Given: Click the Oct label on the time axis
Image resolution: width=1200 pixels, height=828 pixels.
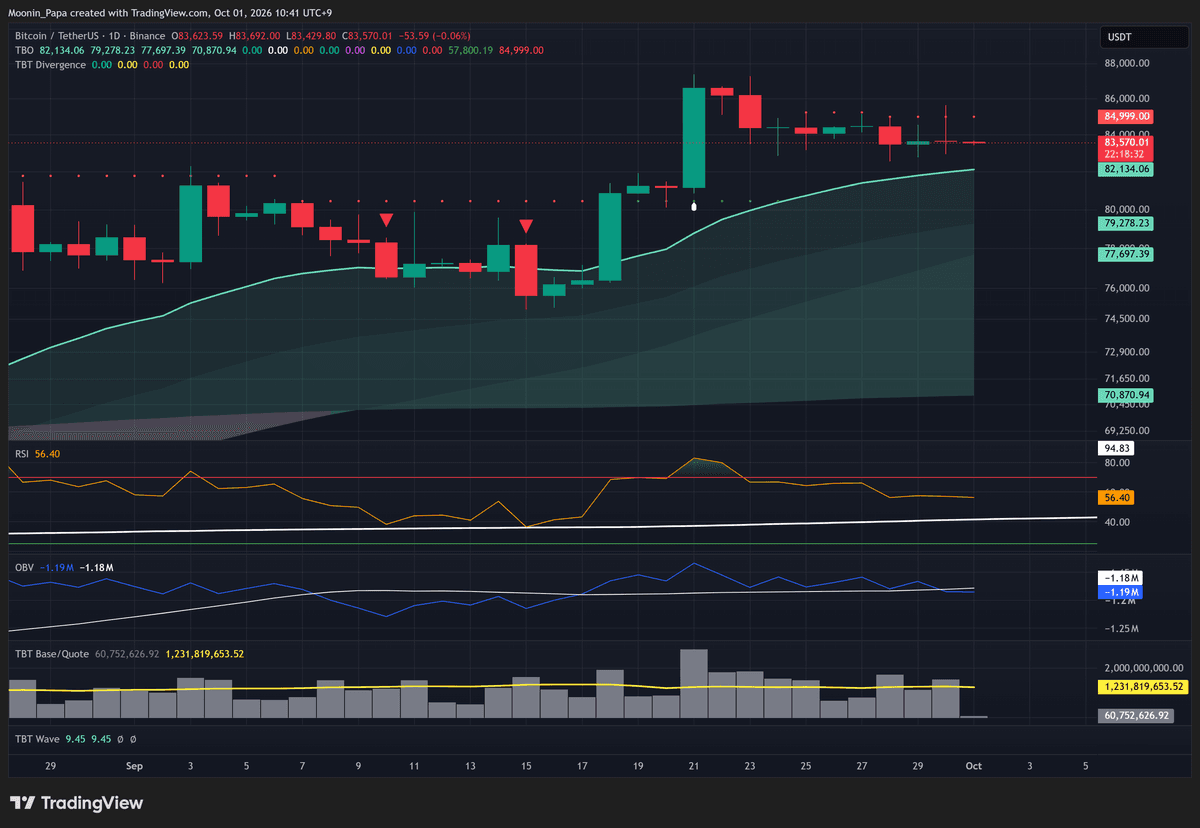Looking at the screenshot, I should pyautogui.click(x=973, y=766).
